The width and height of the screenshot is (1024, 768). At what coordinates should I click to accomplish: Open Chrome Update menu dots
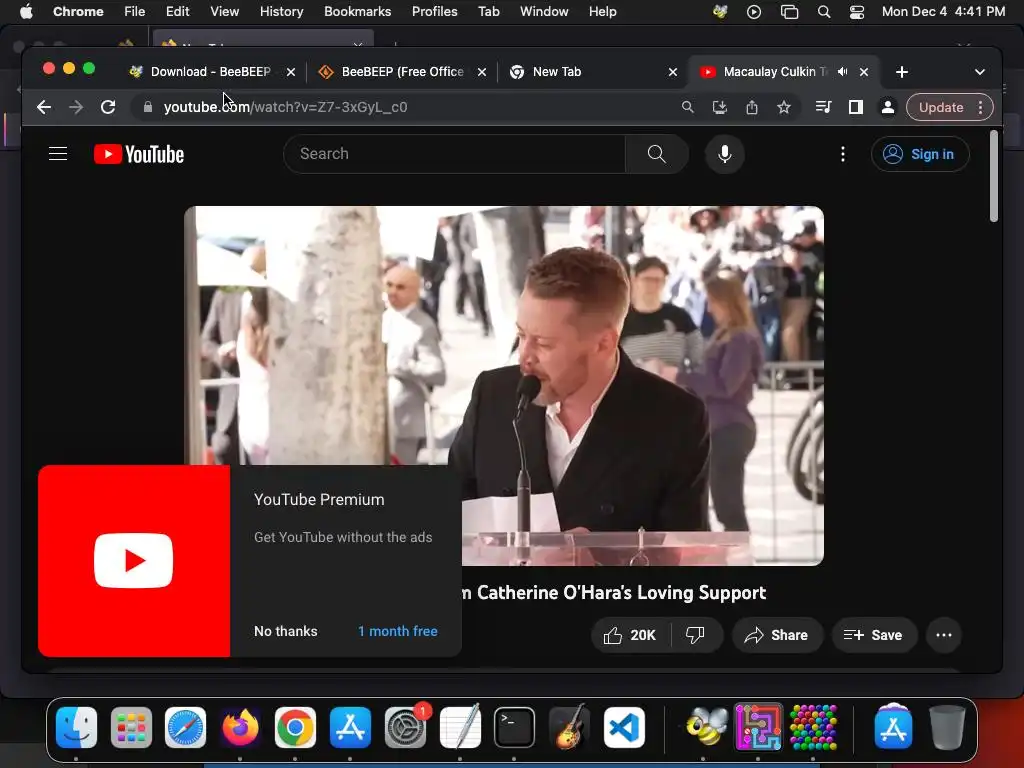pos(980,107)
